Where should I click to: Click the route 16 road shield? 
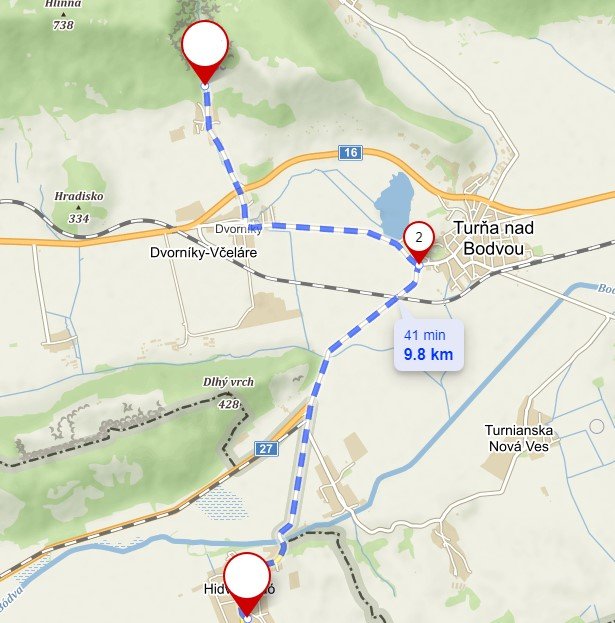click(x=350, y=153)
